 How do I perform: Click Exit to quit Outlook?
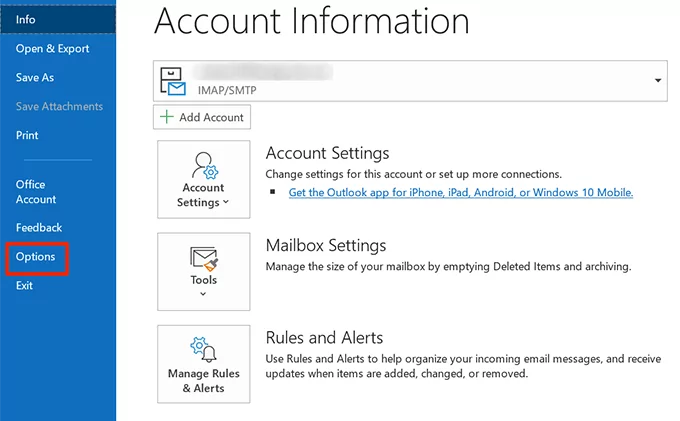[x=24, y=286]
